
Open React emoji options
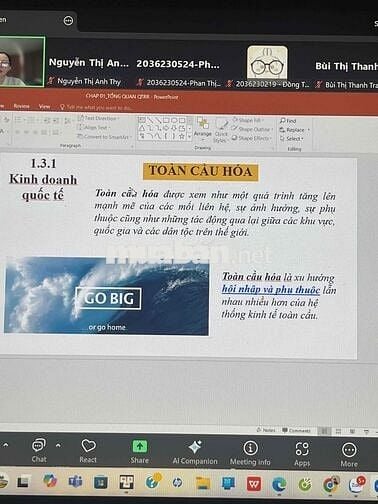pyautogui.click(x=88, y=451)
